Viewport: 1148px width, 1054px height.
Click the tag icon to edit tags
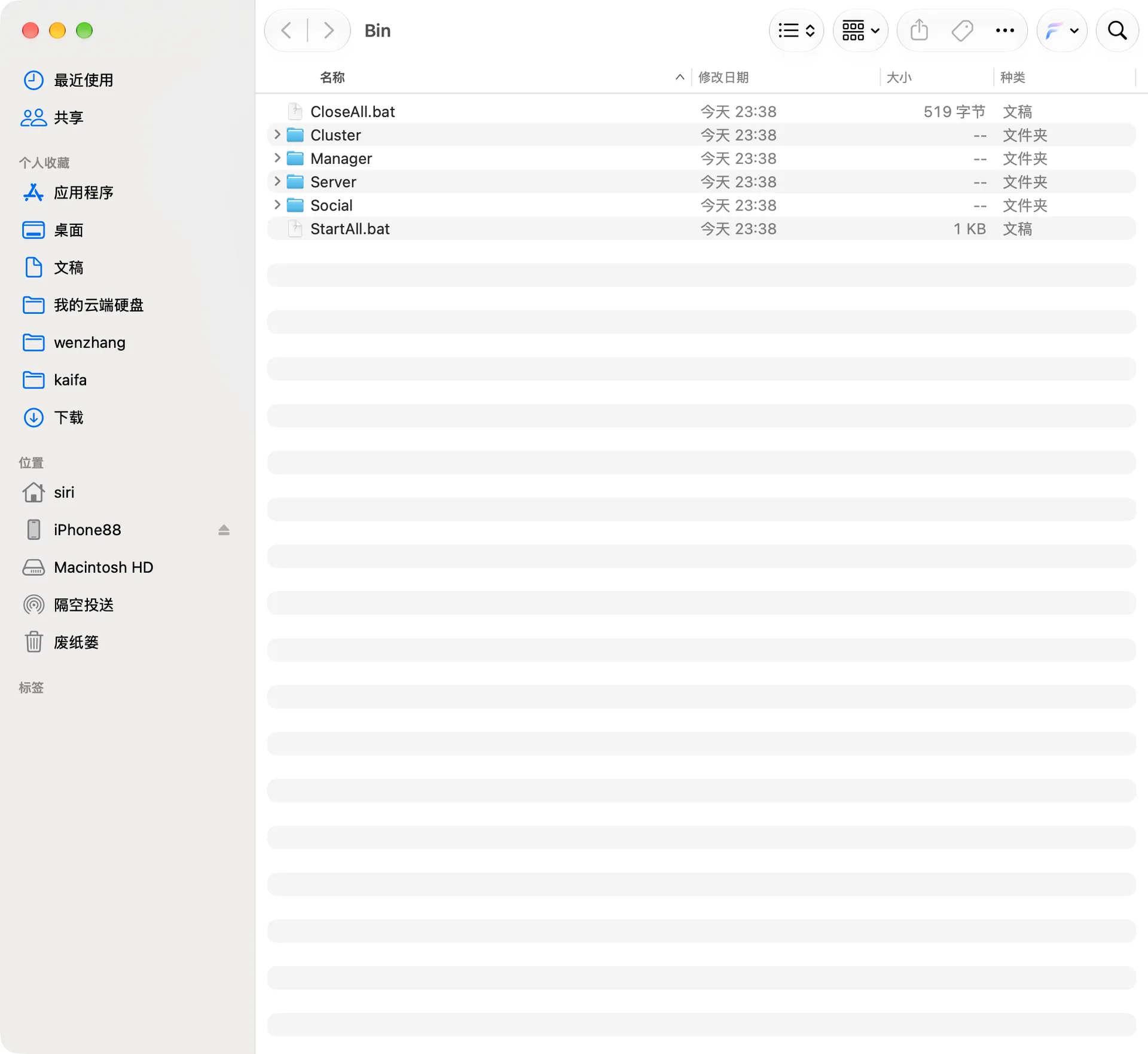pos(962,30)
